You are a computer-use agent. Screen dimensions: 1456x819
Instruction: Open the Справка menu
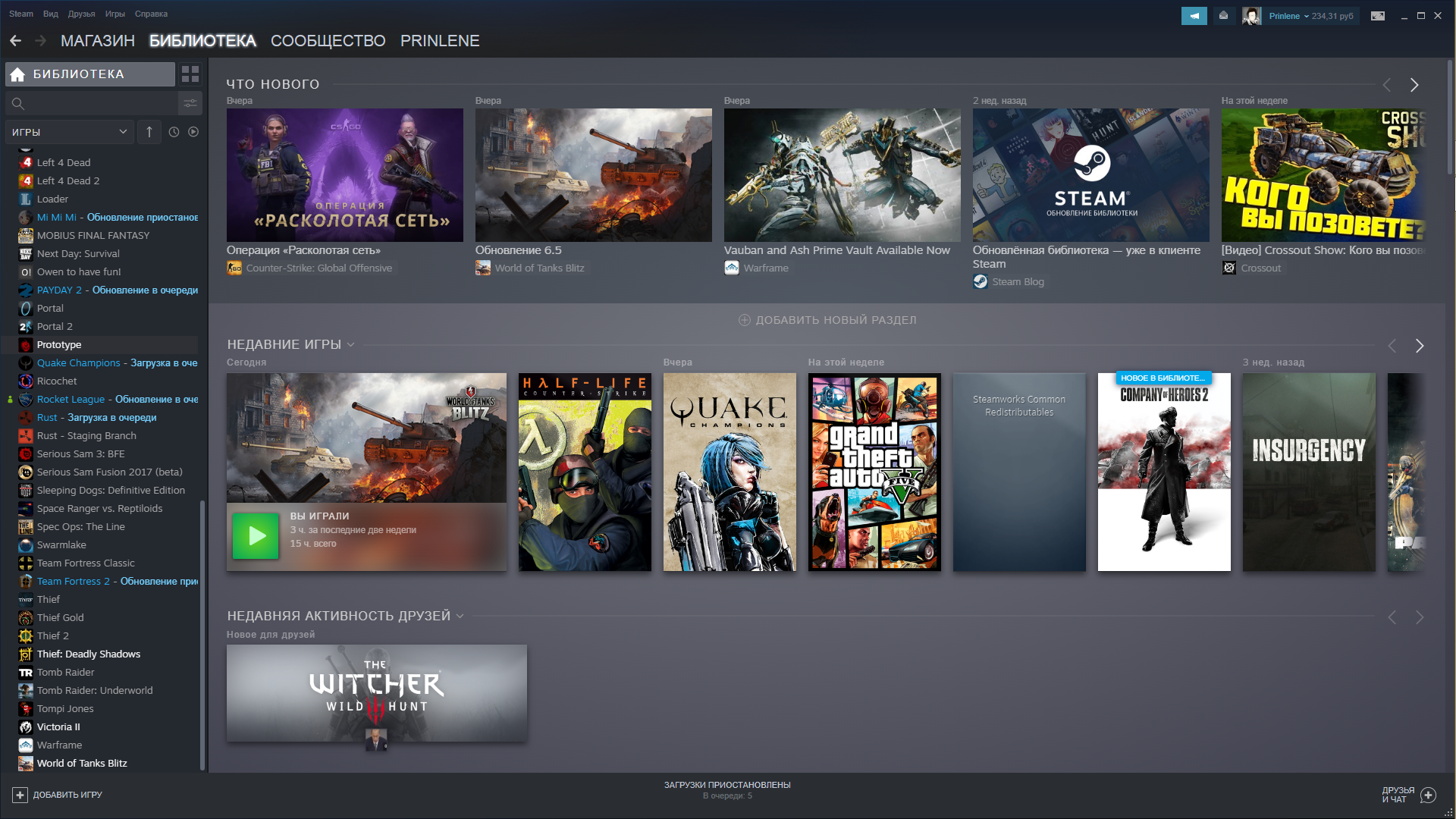[151, 14]
